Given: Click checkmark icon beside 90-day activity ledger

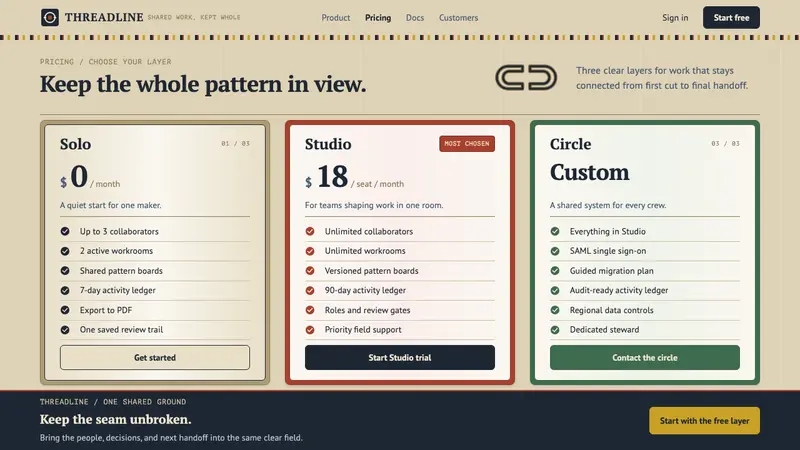Looking at the screenshot, I should click(x=310, y=290).
